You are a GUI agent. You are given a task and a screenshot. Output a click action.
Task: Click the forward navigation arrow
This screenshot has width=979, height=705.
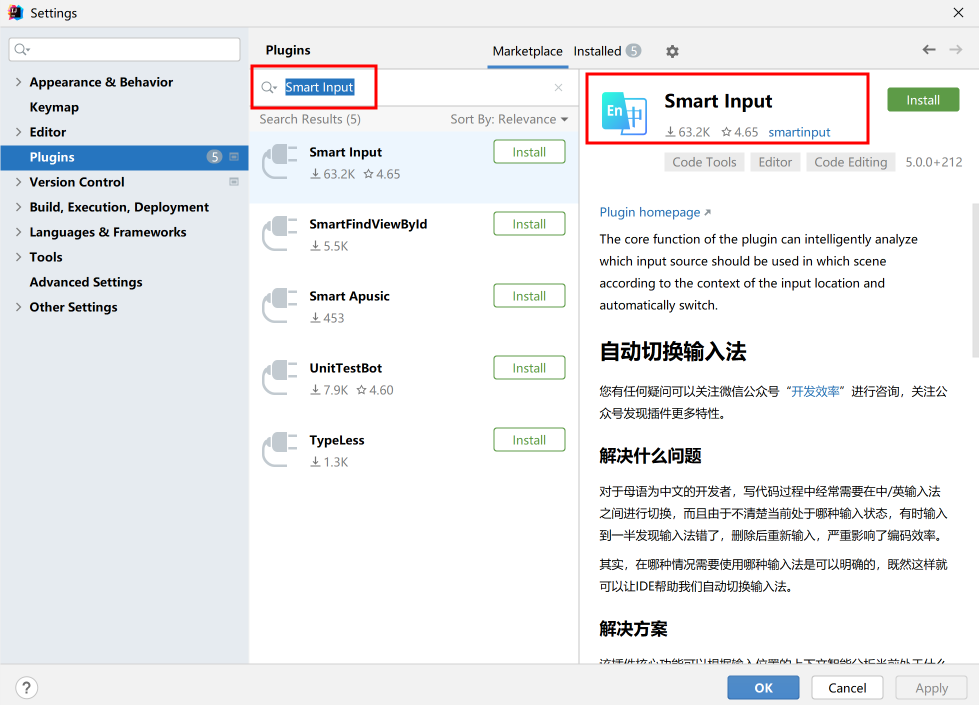[x=958, y=51]
